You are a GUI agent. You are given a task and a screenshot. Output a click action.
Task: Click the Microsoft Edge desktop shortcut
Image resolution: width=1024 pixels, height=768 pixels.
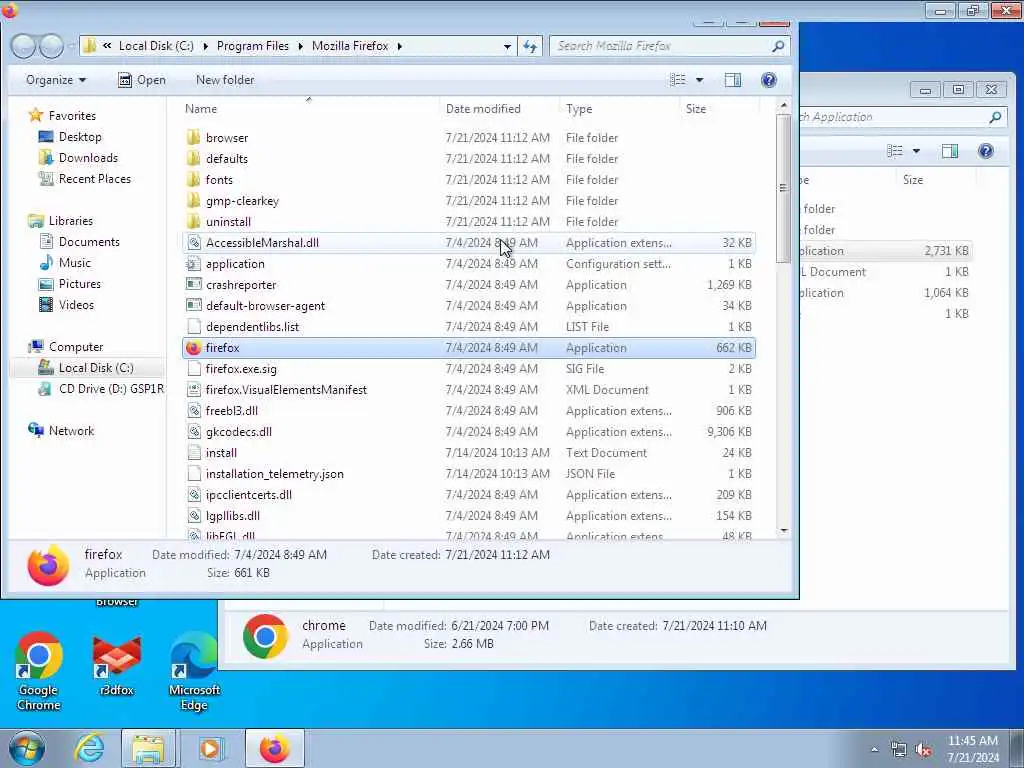194,671
